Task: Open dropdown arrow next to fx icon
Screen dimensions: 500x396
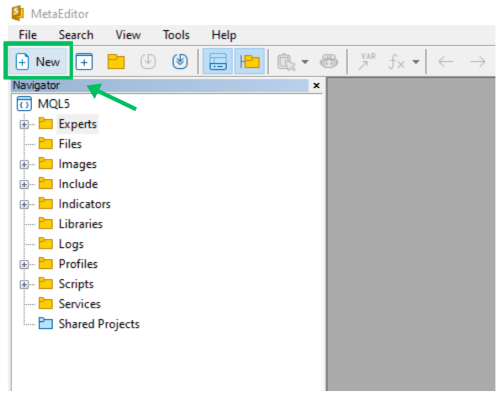Action: click(416, 62)
